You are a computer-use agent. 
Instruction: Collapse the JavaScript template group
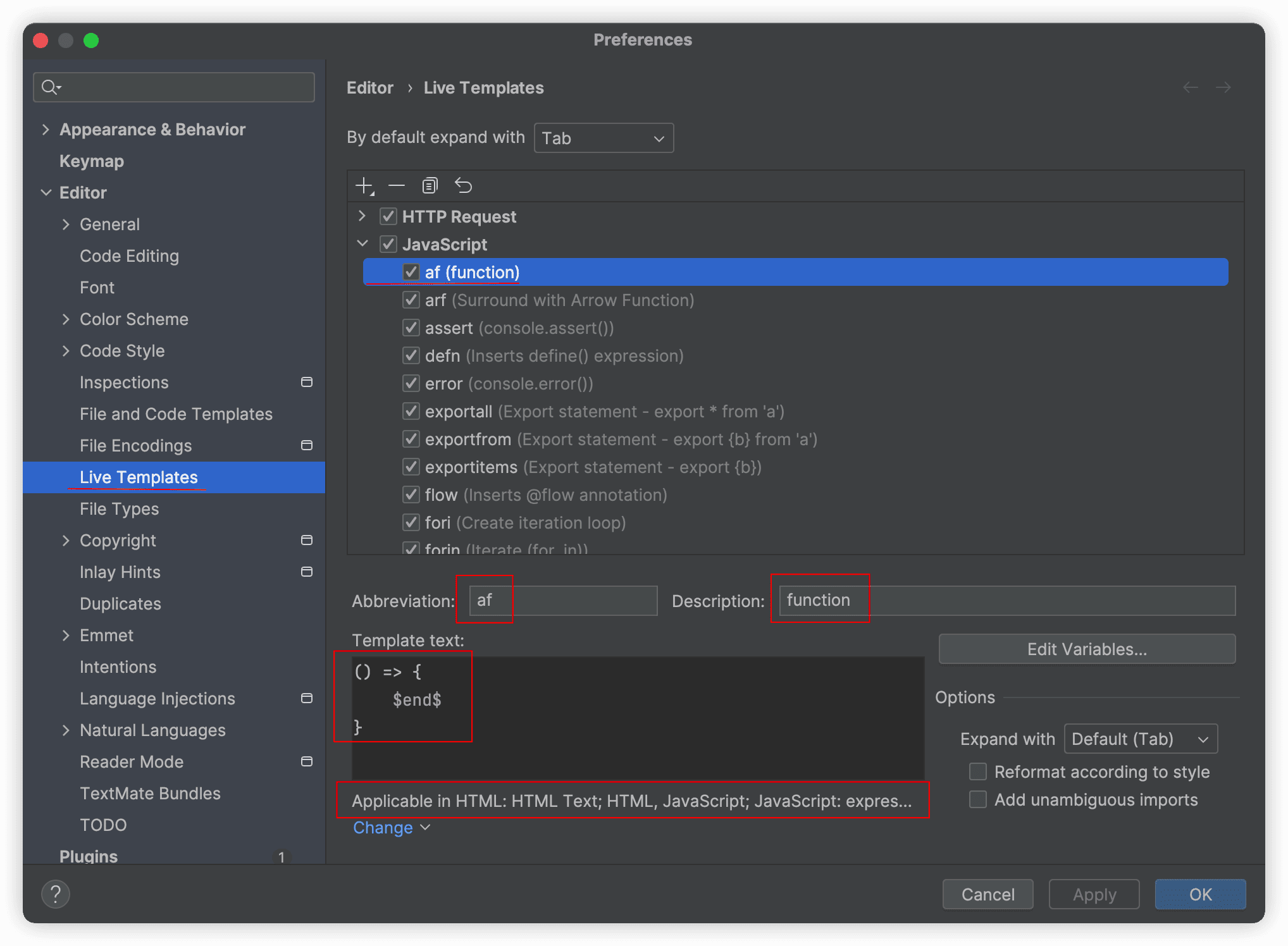pyautogui.click(x=362, y=244)
